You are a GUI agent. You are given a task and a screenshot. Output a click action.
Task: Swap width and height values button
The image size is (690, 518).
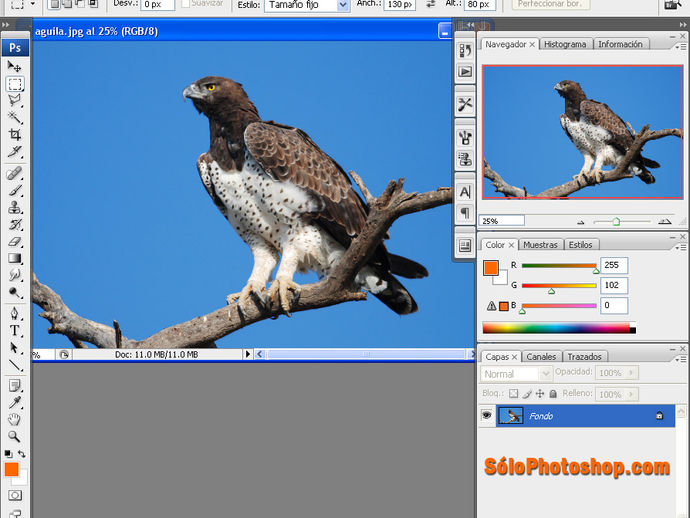(431, 4)
